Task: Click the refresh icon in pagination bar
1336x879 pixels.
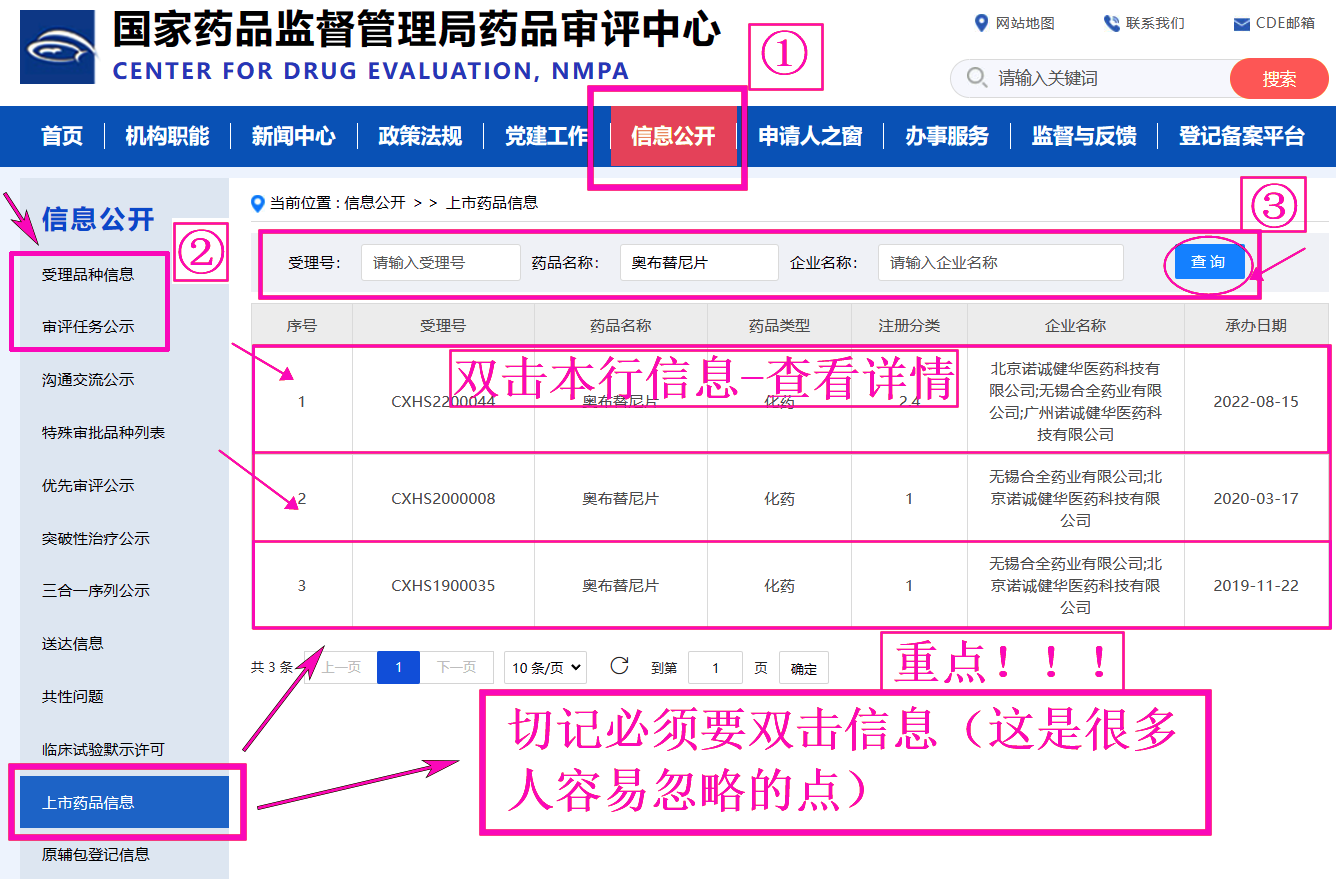Action: 619,667
